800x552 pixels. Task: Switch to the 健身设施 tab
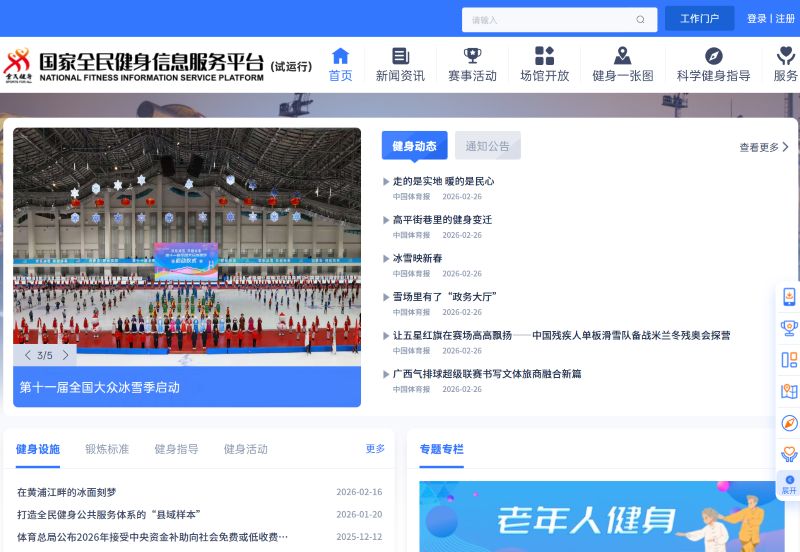pos(38,449)
